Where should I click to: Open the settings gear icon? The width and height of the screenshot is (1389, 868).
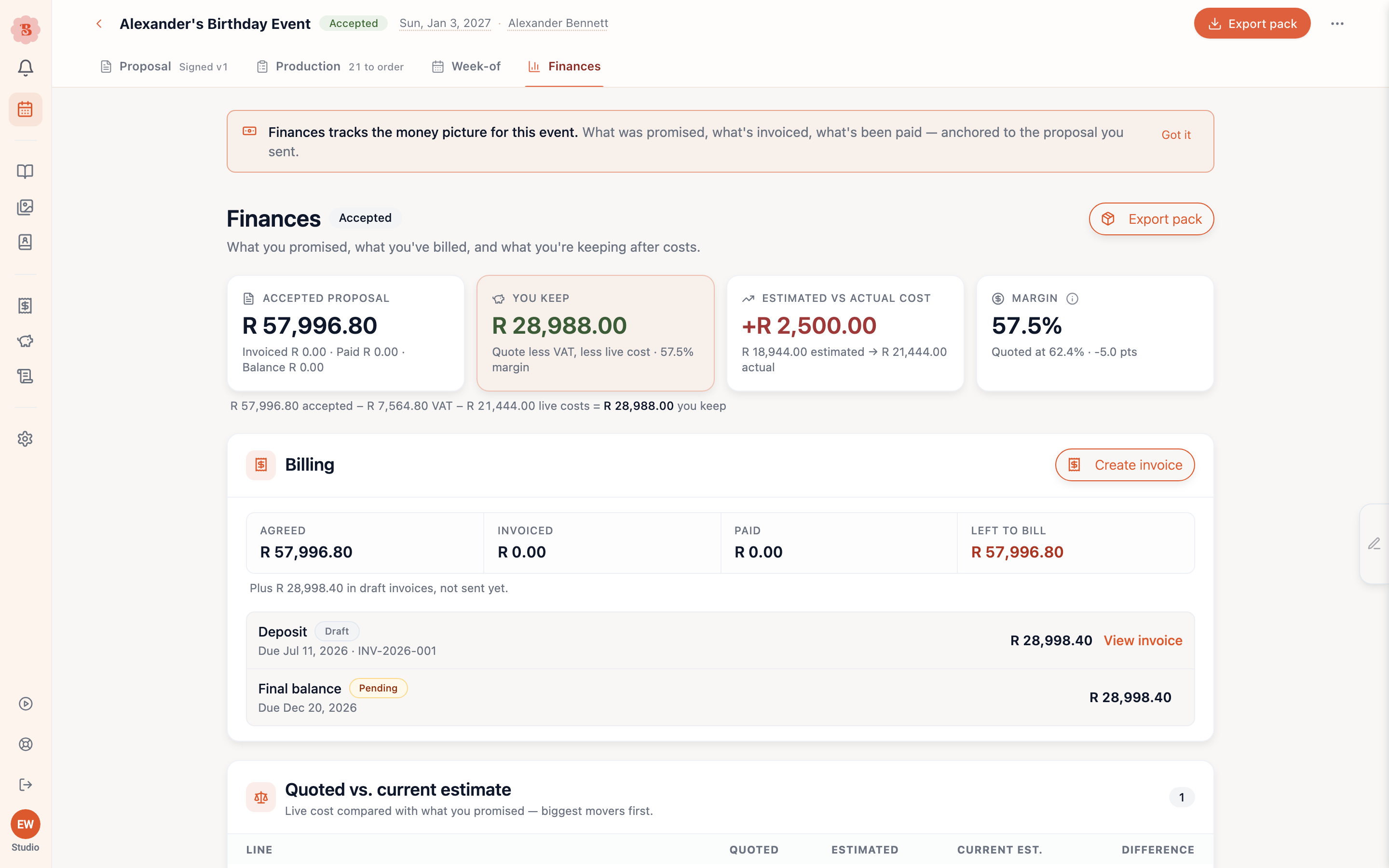click(25, 439)
